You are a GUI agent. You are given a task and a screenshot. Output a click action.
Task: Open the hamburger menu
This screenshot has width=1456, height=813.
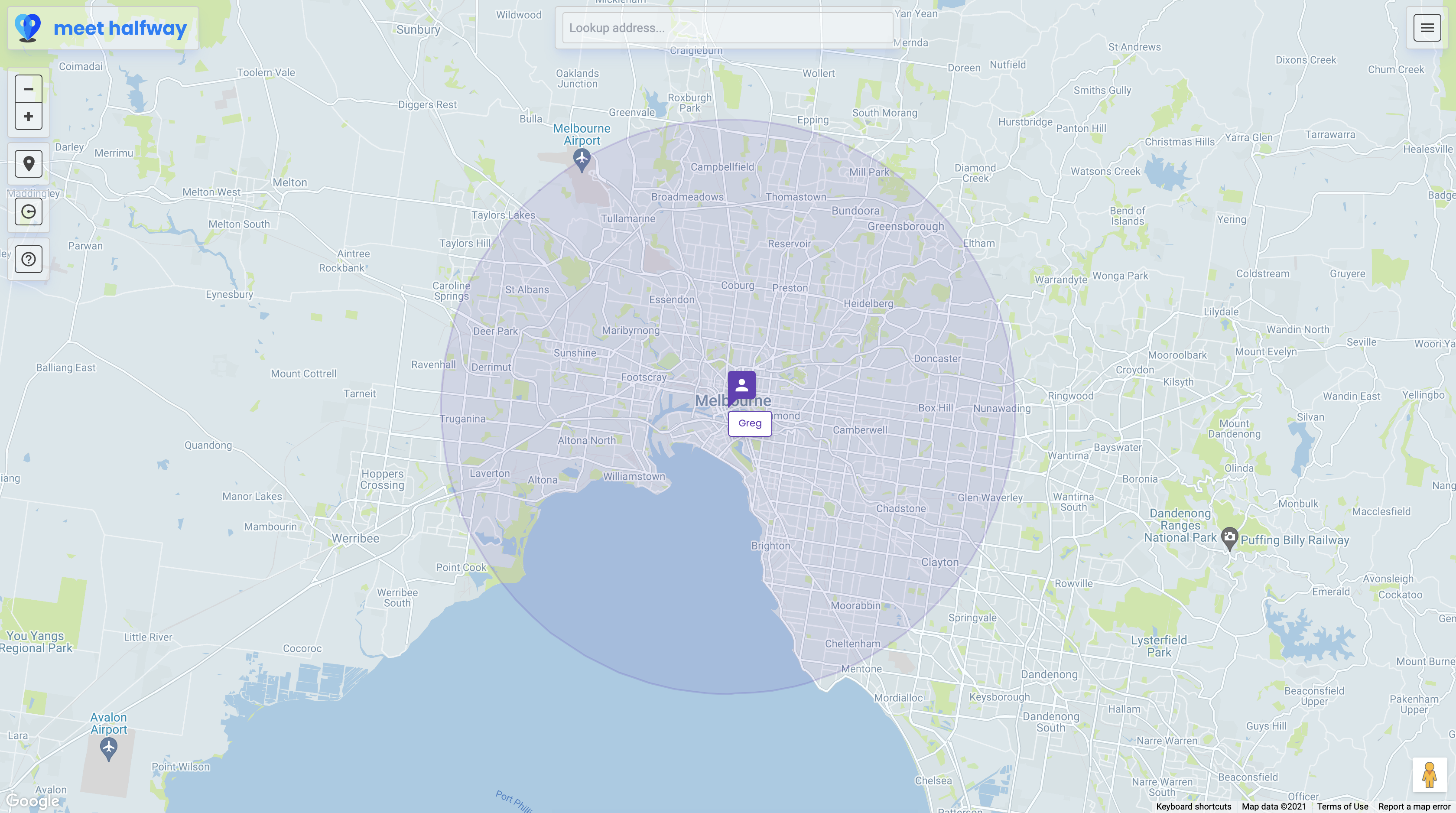(1427, 28)
